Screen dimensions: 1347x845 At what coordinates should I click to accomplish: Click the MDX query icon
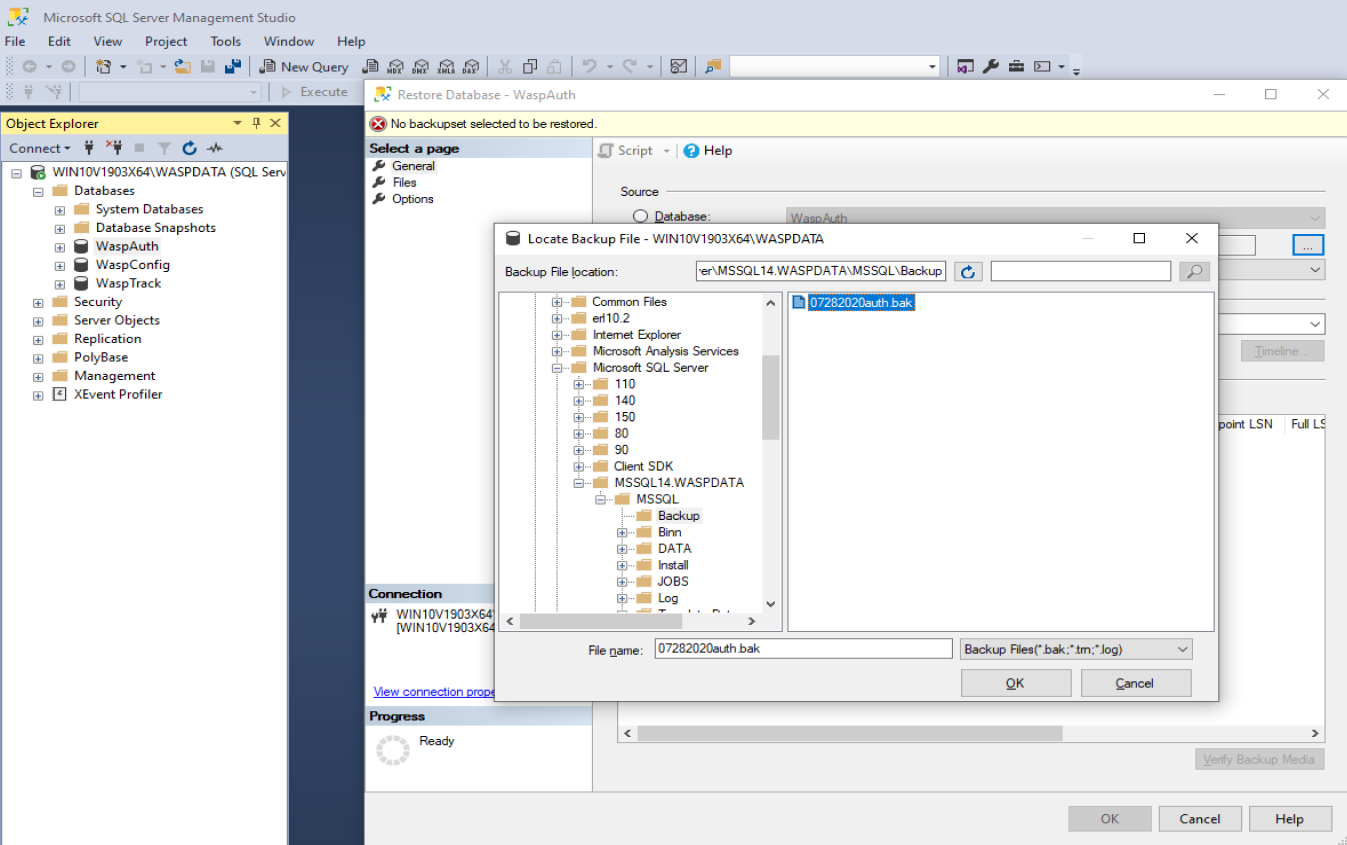click(x=395, y=66)
